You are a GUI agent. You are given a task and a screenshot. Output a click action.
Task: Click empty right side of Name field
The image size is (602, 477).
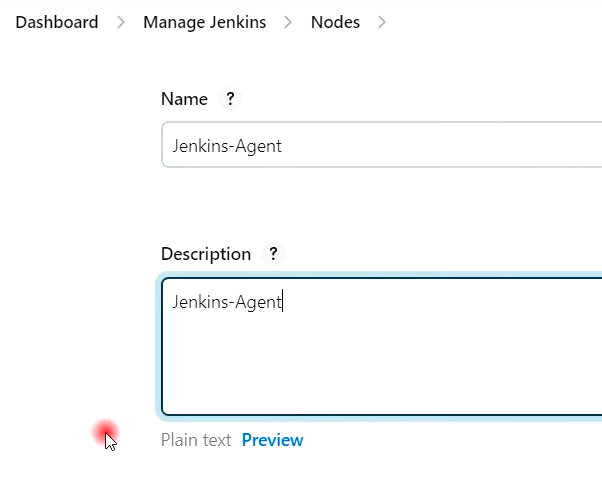pos(500,146)
